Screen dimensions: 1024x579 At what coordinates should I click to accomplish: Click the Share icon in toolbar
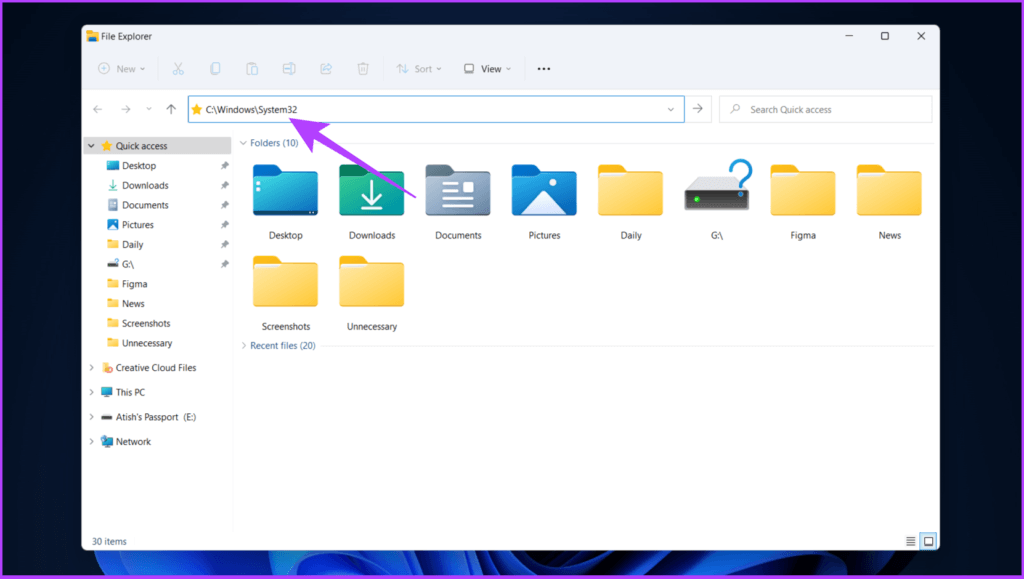coord(326,69)
